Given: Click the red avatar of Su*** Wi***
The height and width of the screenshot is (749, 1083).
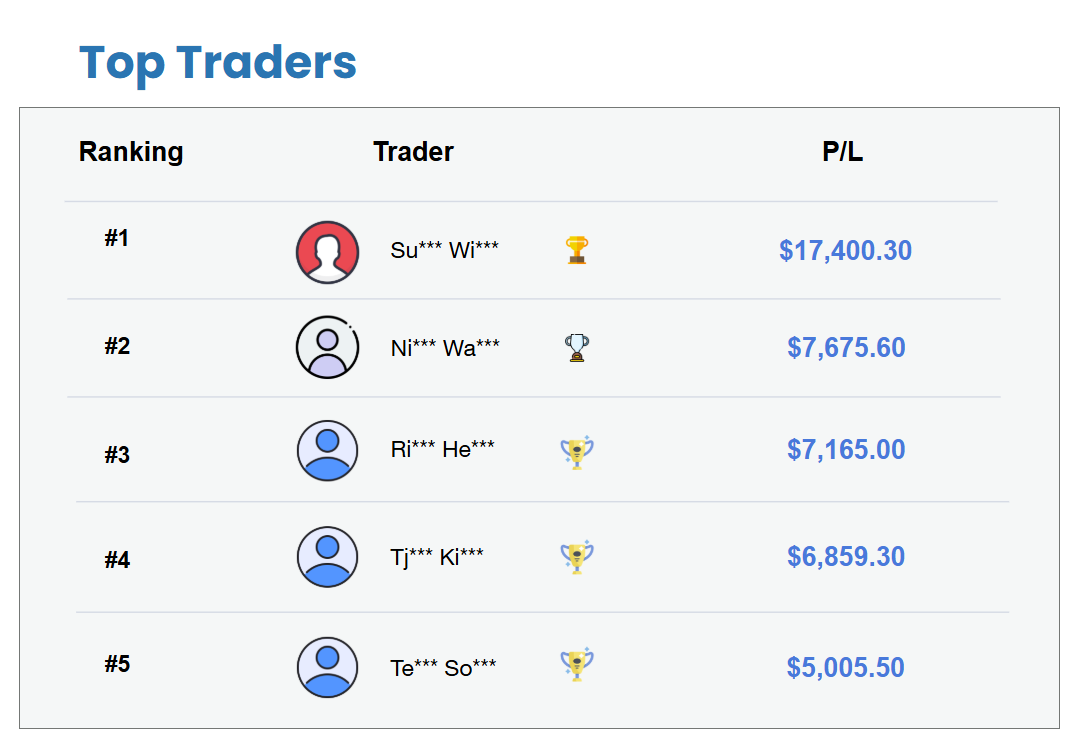Looking at the screenshot, I should 327,252.
